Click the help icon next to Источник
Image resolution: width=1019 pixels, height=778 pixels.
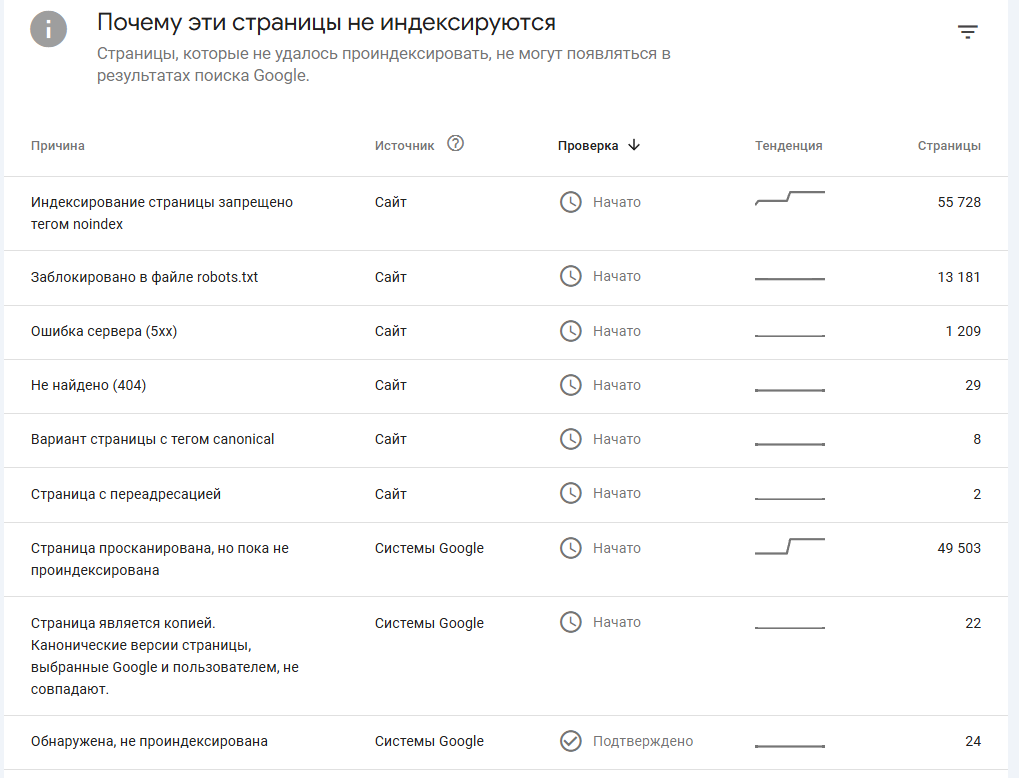point(456,144)
